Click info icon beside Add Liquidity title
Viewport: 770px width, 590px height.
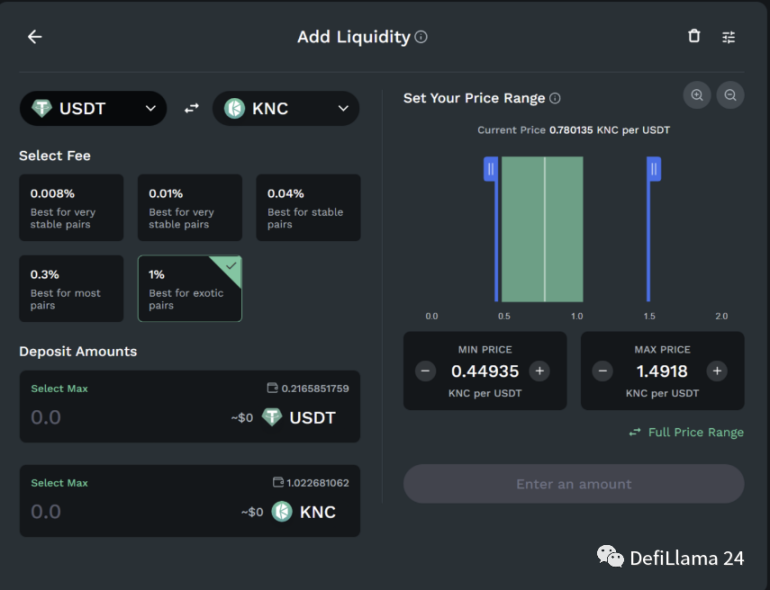[421, 37]
